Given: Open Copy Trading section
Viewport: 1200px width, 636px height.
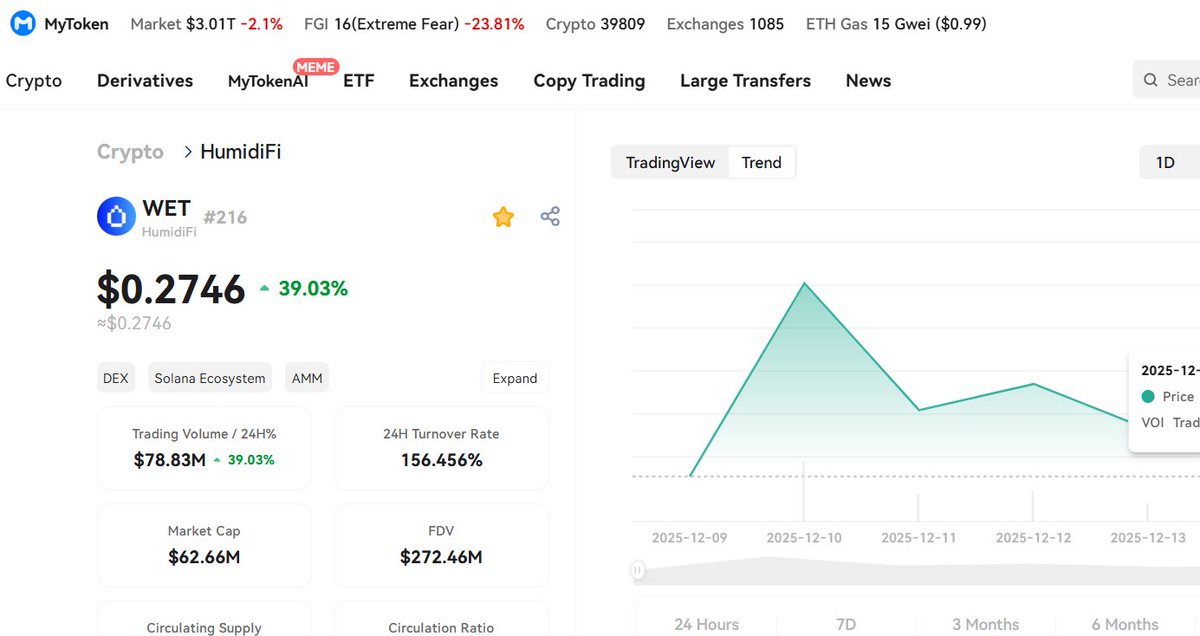Looking at the screenshot, I should (x=589, y=81).
